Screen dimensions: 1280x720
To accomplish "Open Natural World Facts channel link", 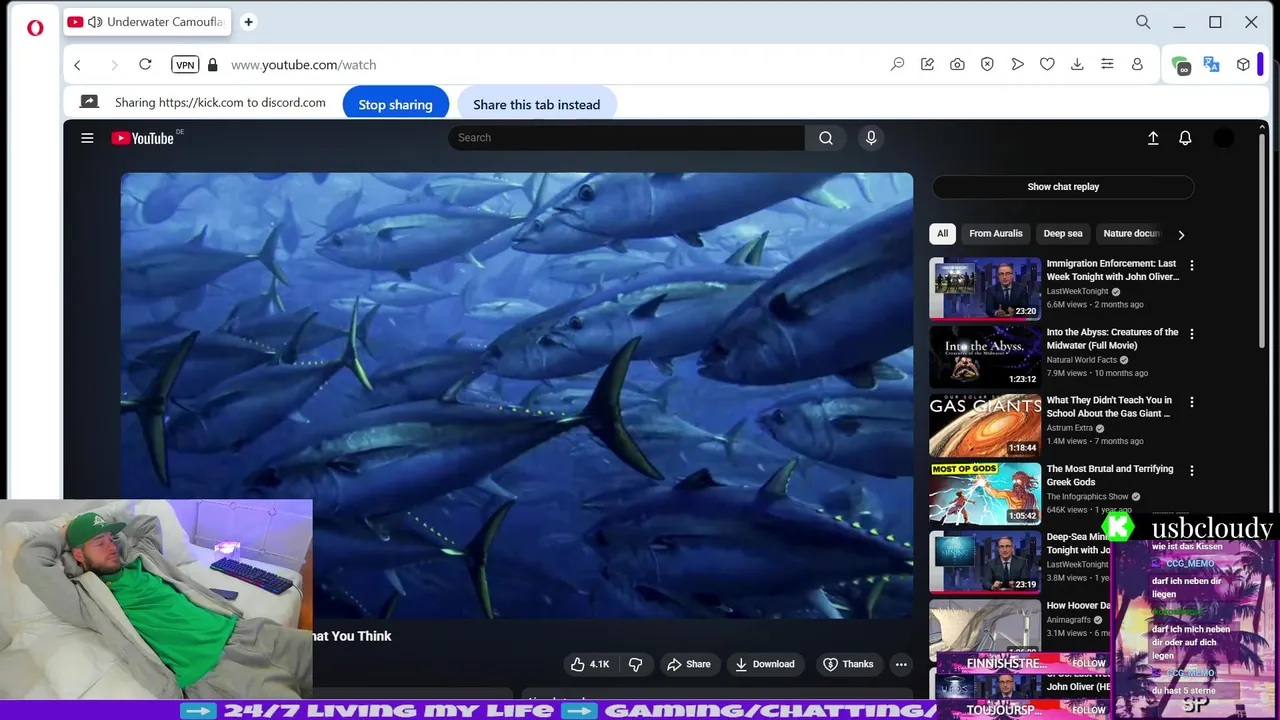I will [x=1081, y=360].
